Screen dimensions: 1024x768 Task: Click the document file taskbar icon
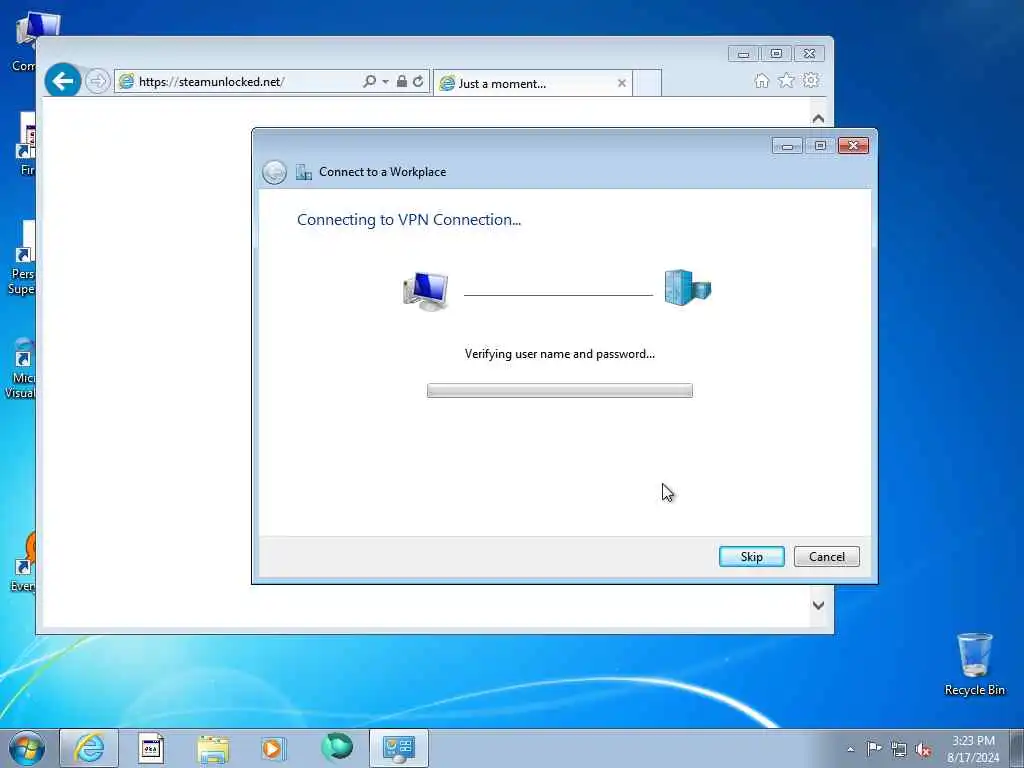tap(152, 748)
